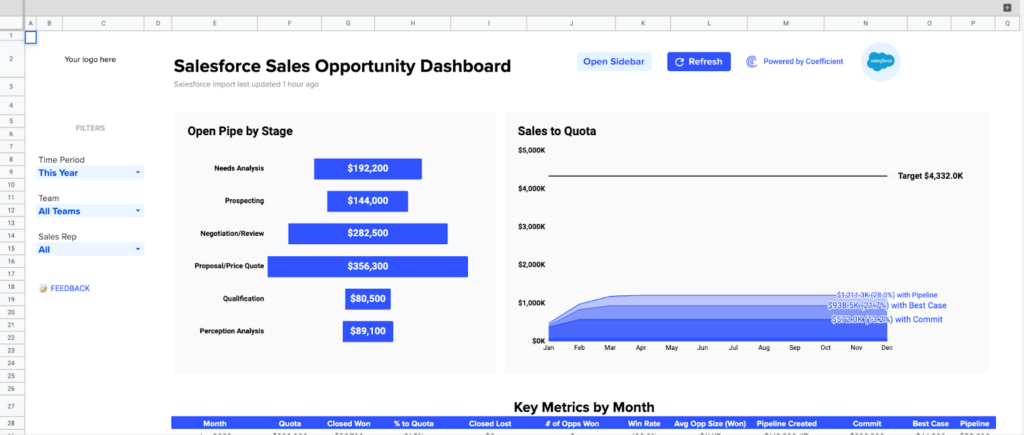Viewport: 1024px width, 435px height.
Task: Click the Coefficient logo icon
Action: [752, 62]
